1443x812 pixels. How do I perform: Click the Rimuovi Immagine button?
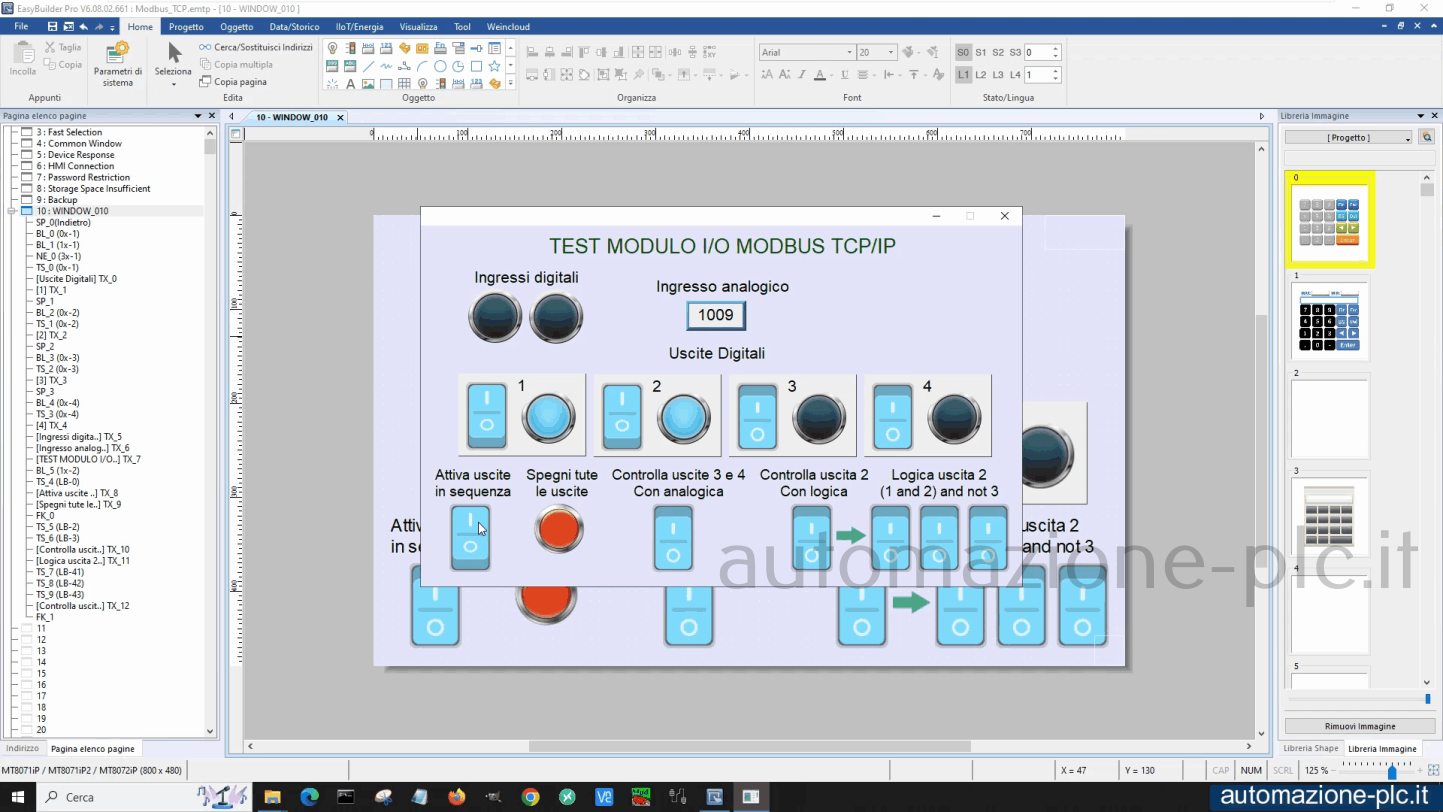pyautogui.click(x=1359, y=726)
